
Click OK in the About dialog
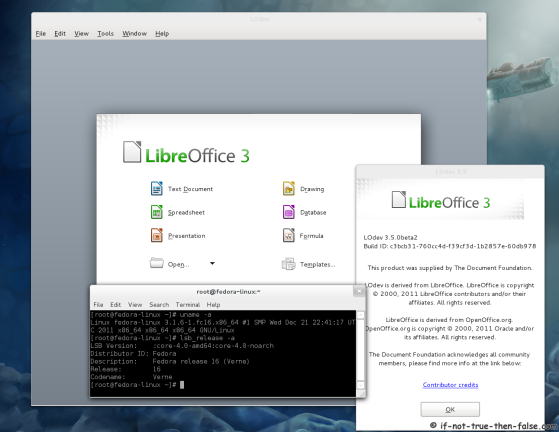click(x=450, y=409)
